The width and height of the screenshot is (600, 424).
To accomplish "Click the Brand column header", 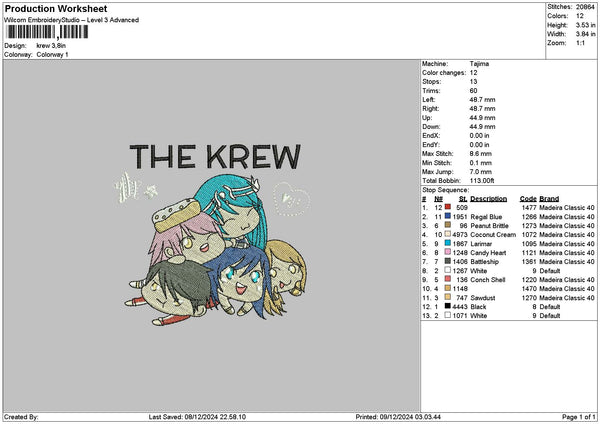I will point(549,199).
